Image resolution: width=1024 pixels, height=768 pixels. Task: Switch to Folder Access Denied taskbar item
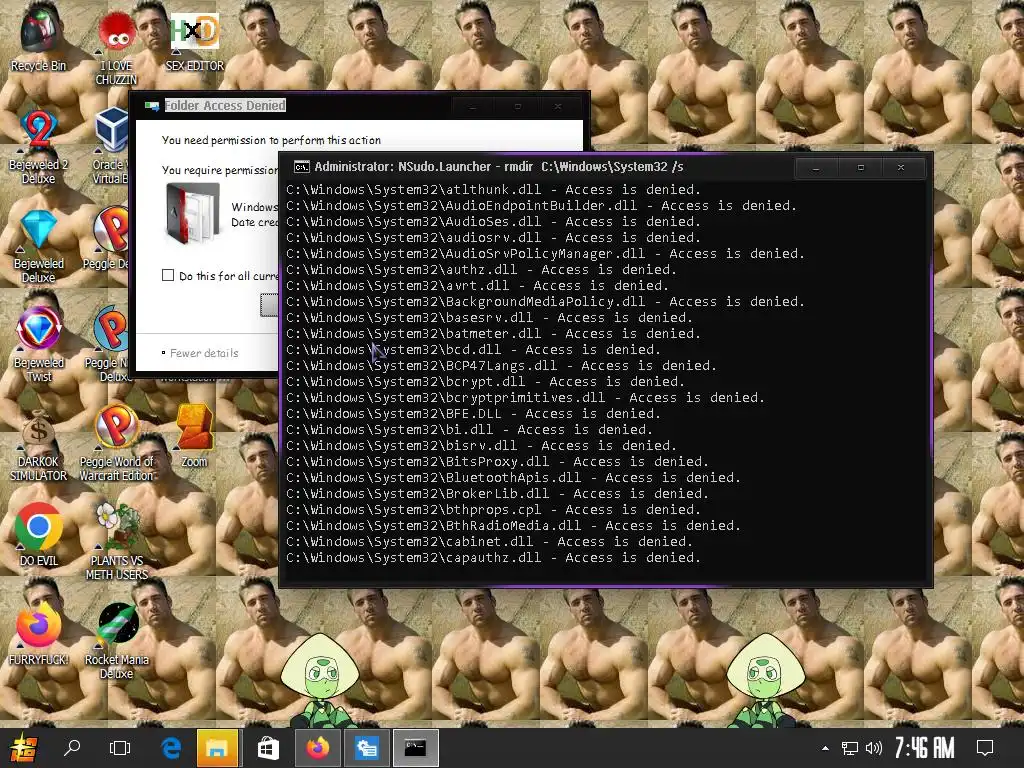(366, 748)
